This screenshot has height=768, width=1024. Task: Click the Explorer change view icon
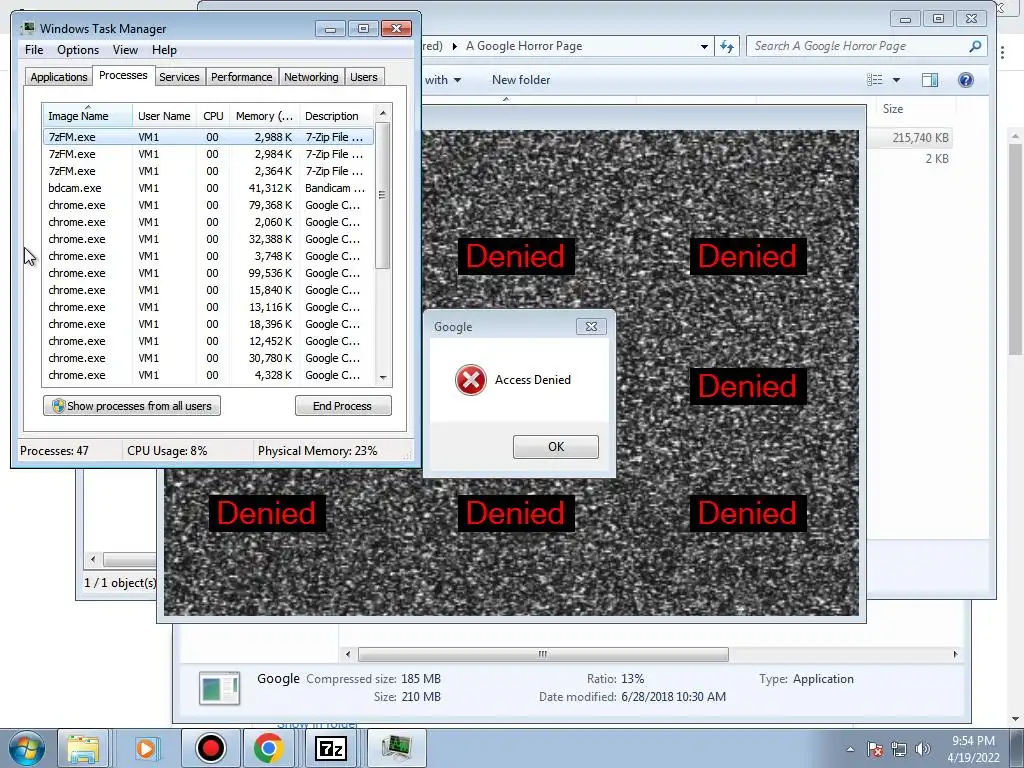pyautogui.click(x=874, y=80)
